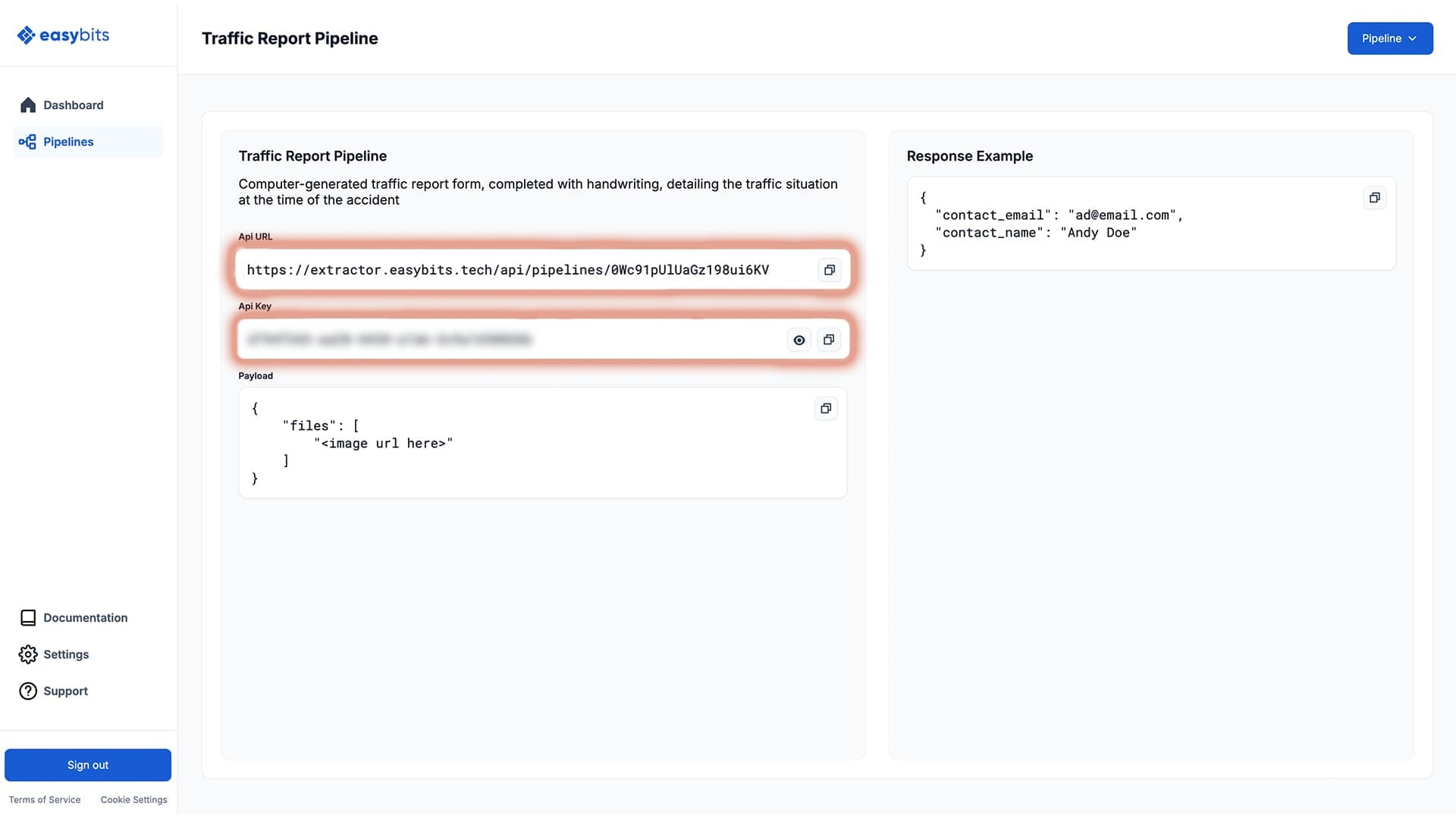Screen dimensions: 1456x819
Task: Click the Dashboard home icon
Action: (x=28, y=105)
